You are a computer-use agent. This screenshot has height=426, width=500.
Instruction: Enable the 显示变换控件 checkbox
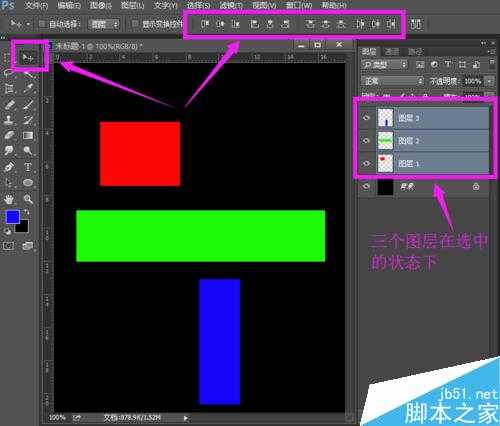pos(135,24)
